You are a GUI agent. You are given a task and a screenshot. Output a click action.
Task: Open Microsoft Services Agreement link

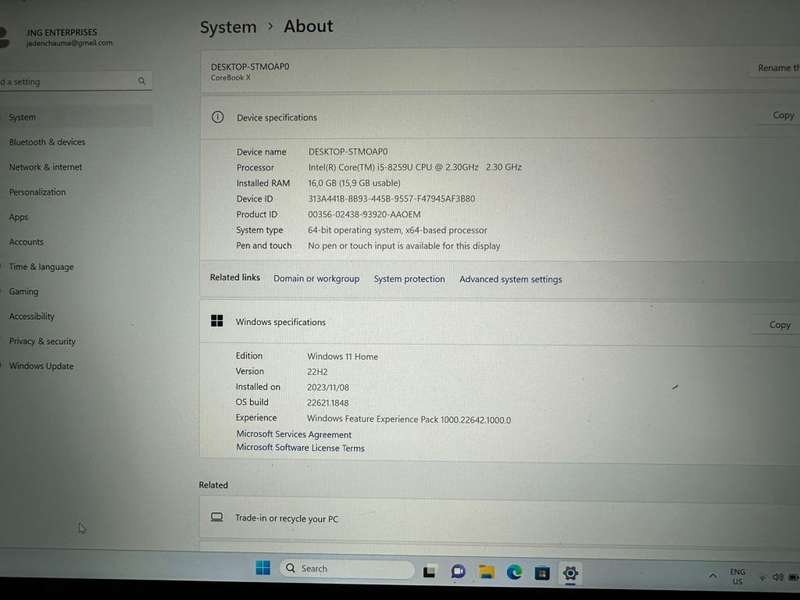point(294,434)
